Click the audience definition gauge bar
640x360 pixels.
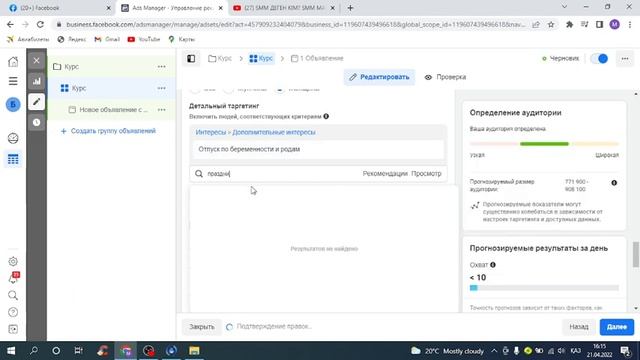pyautogui.click(x=544, y=144)
